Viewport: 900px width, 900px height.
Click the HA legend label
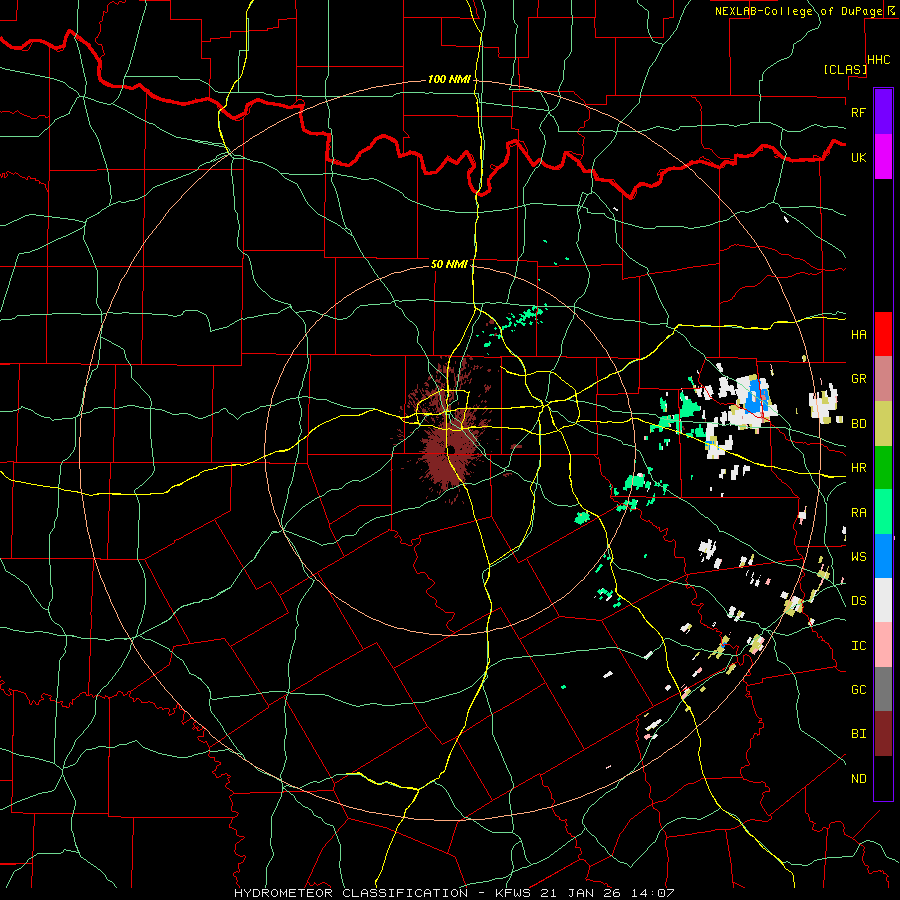coord(858,334)
